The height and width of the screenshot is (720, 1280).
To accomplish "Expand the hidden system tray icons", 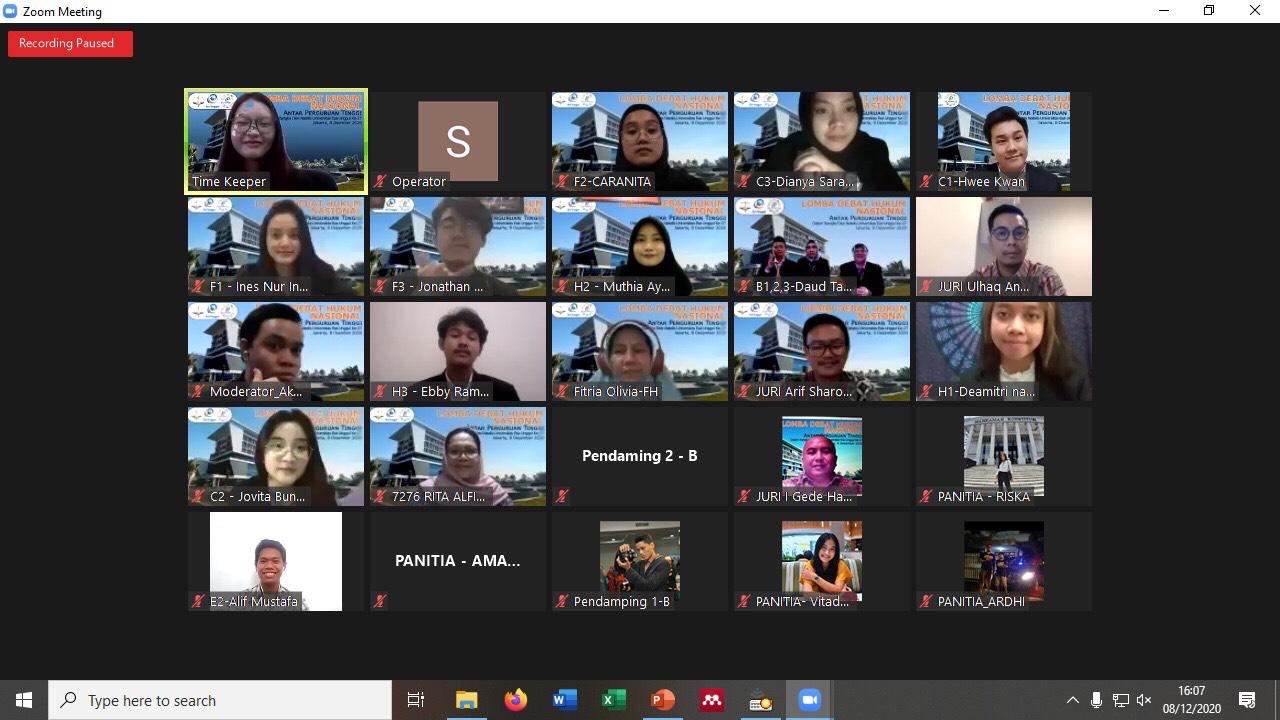I will tap(1072, 700).
